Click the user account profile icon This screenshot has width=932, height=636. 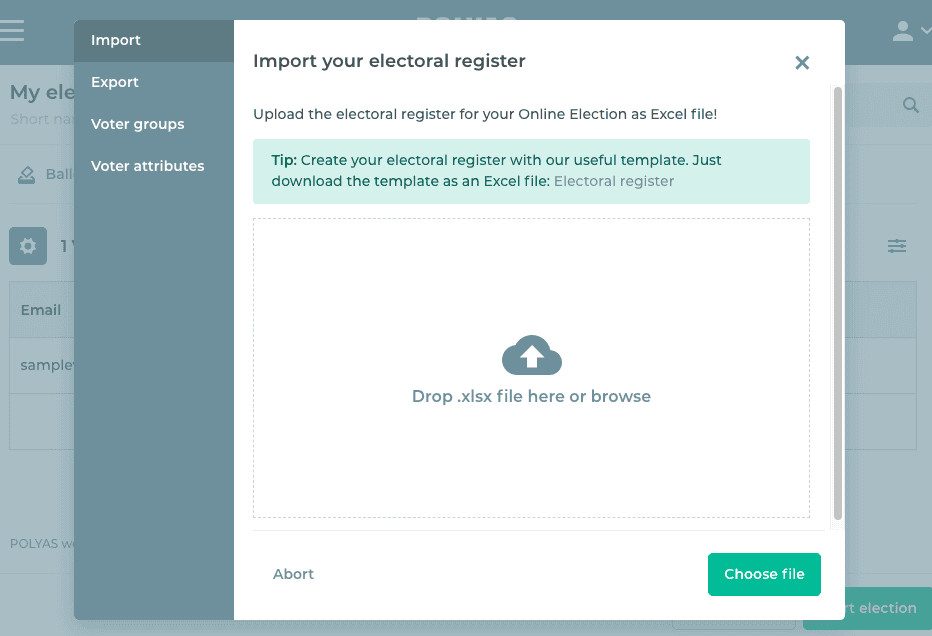click(903, 30)
